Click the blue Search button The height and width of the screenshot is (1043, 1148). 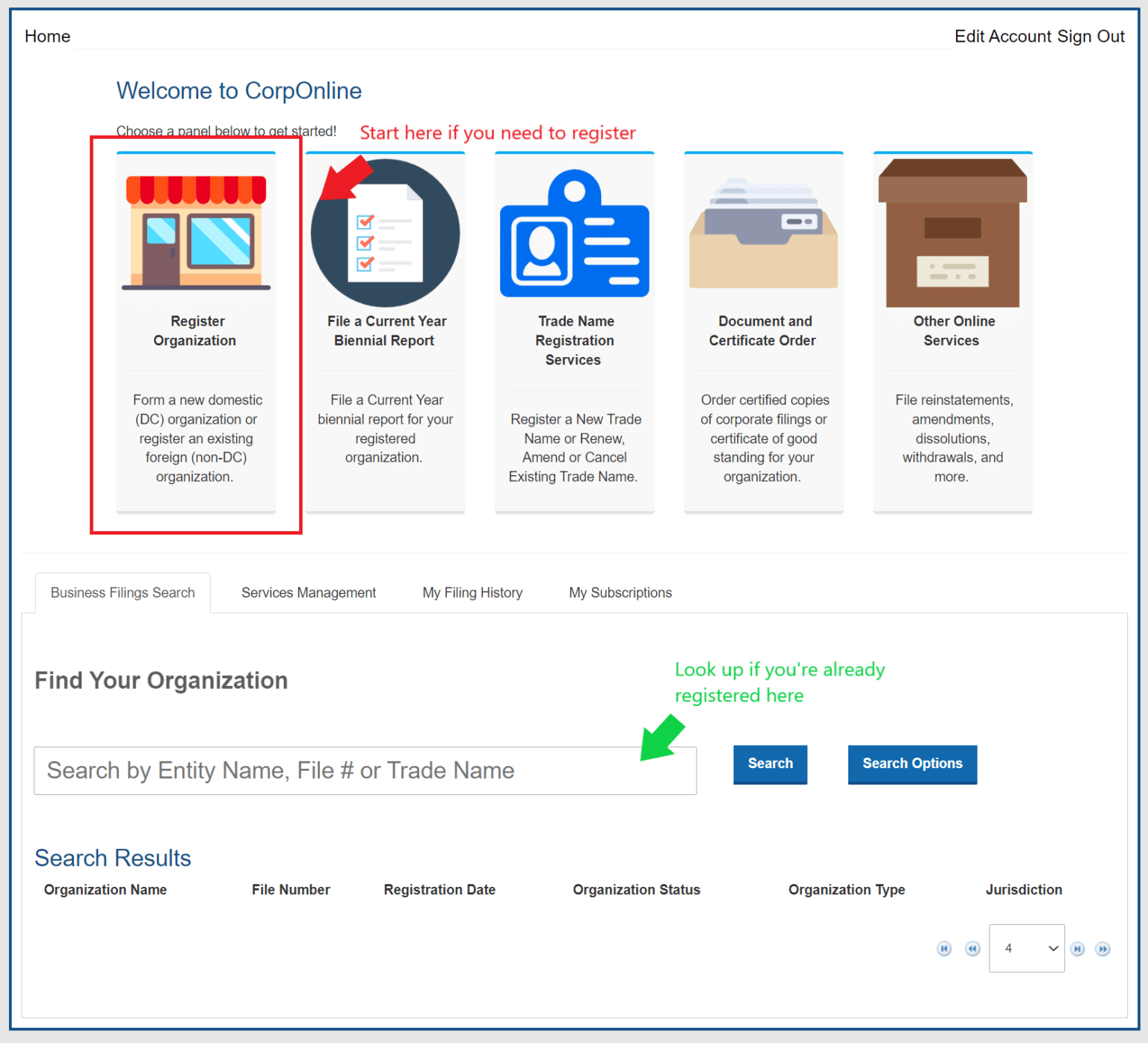pyautogui.click(x=771, y=764)
